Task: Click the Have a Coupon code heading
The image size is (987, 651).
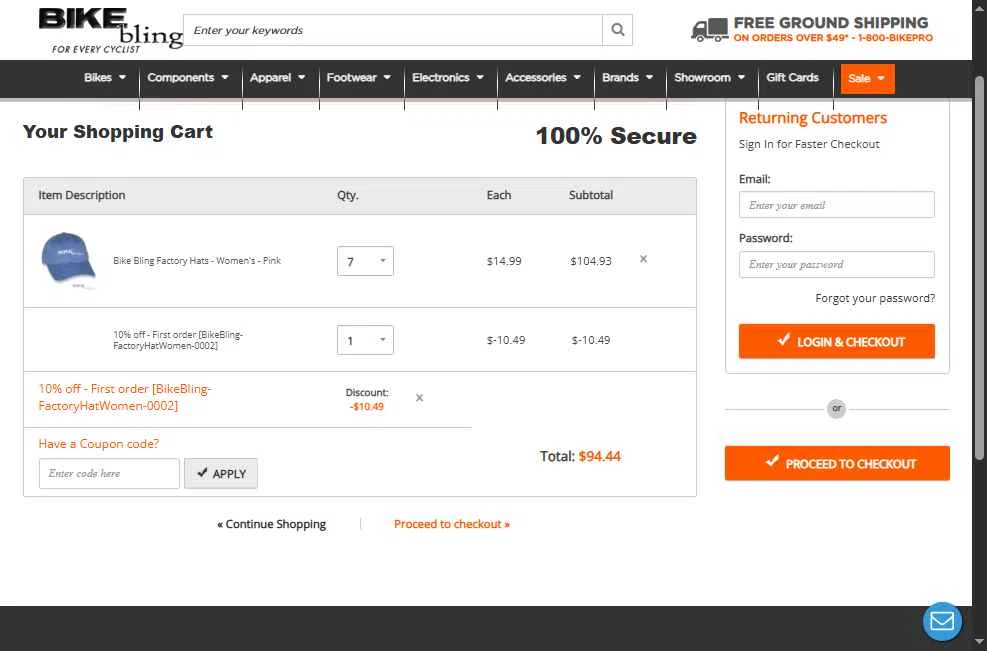Action: pyautogui.click(x=99, y=444)
